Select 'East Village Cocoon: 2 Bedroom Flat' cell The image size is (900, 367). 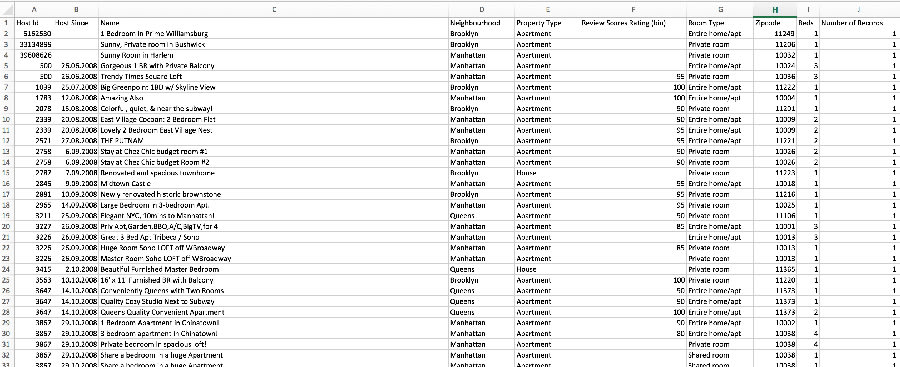pyautogui.click(x=274, y=119)
